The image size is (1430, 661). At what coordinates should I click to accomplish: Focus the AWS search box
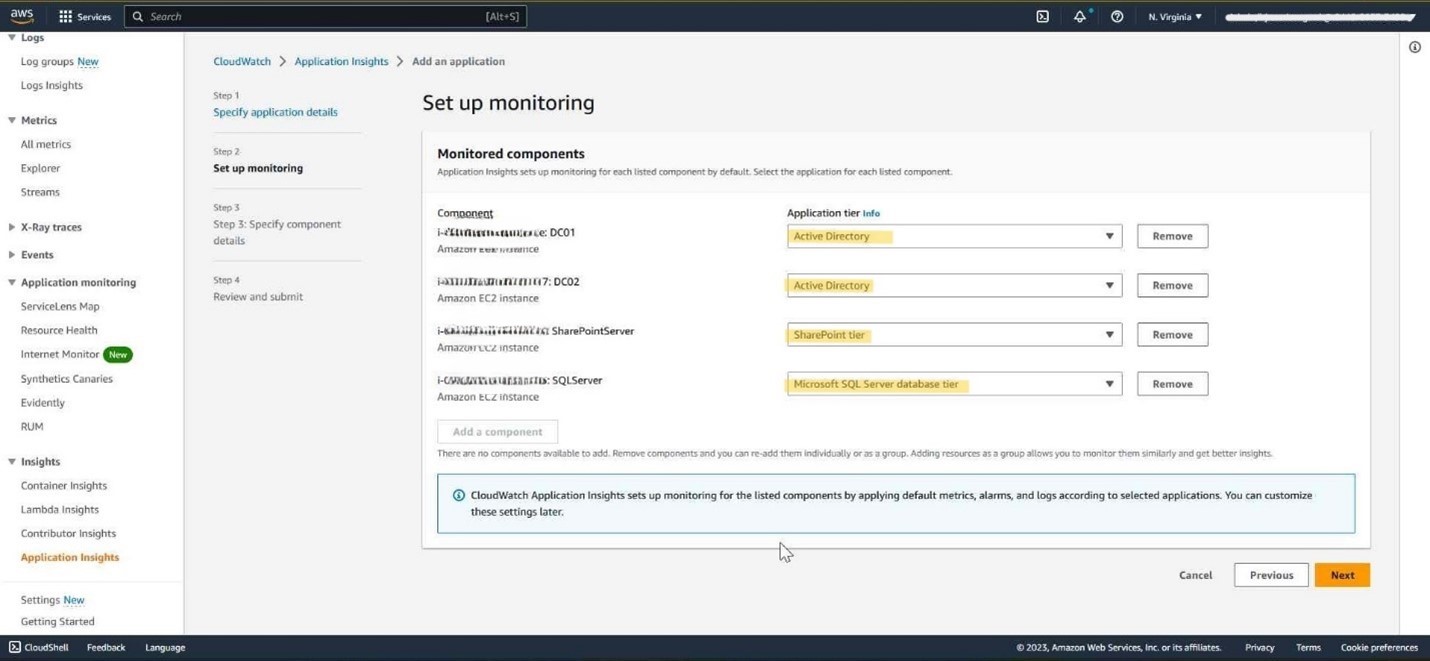click(x=325, y=16)
